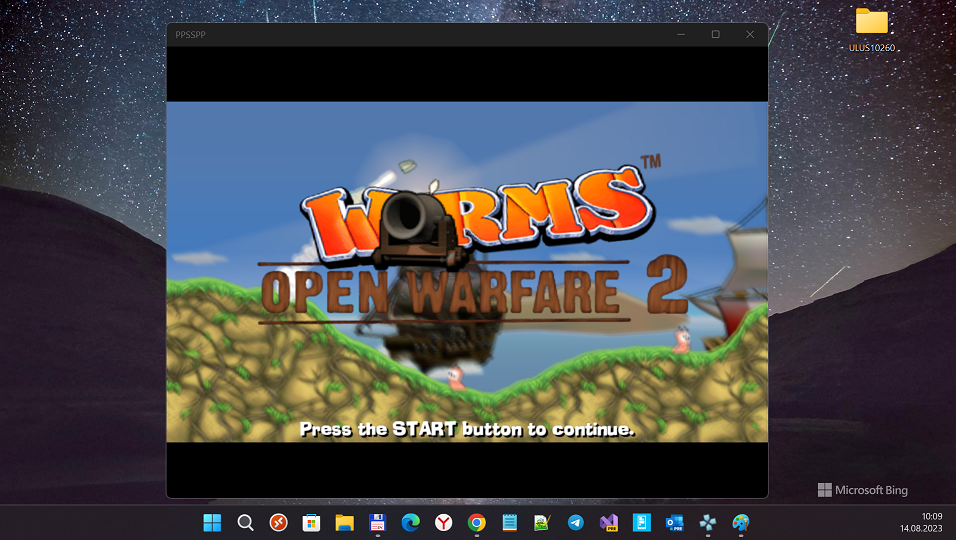
Task: Open Visual Studio Preview from the taskbar
Action: tap(608, 522)
